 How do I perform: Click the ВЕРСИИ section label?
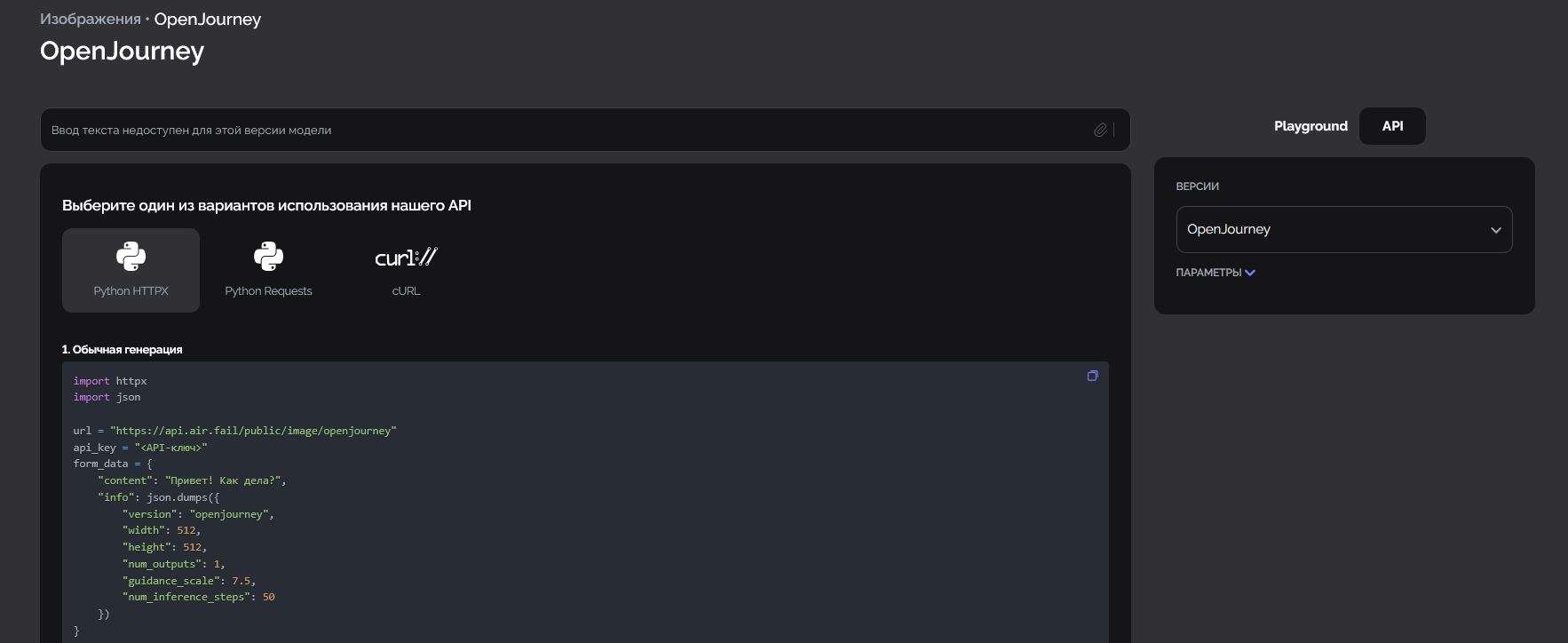1197,187
